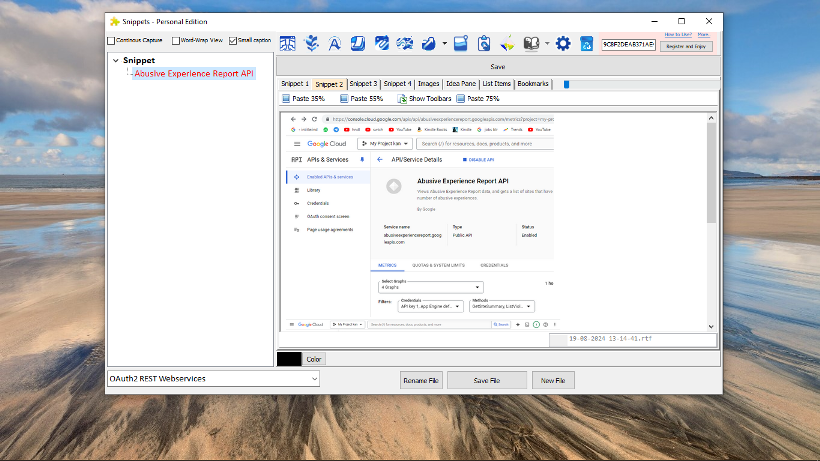This screenshot has height=461, width=820.
Task: Click the file name field showing 19-08-2024 13-14-41.rtf
Action: 633,339
